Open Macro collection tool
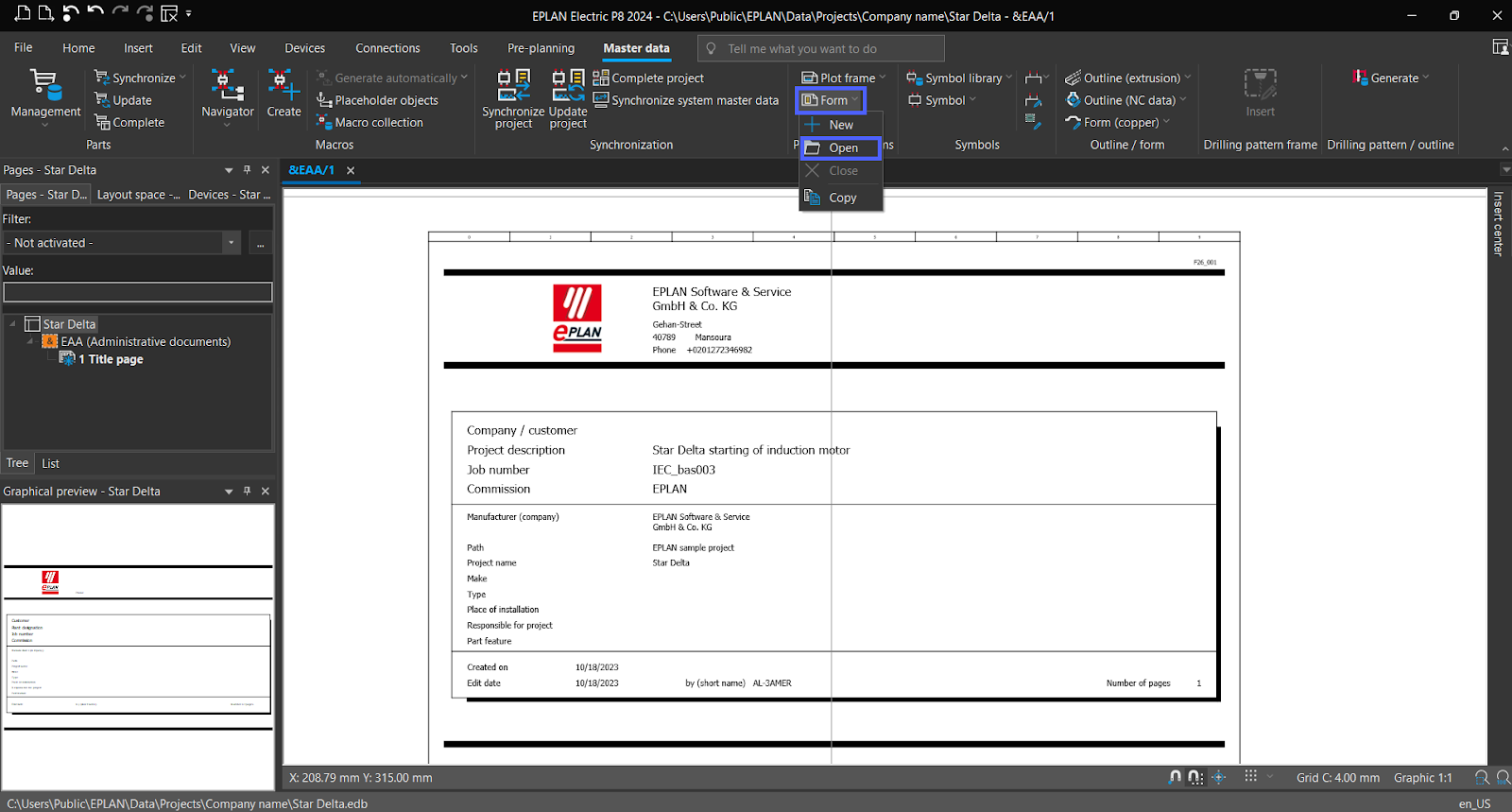Viewport: 1512px width, 812px height. point(369,122)
